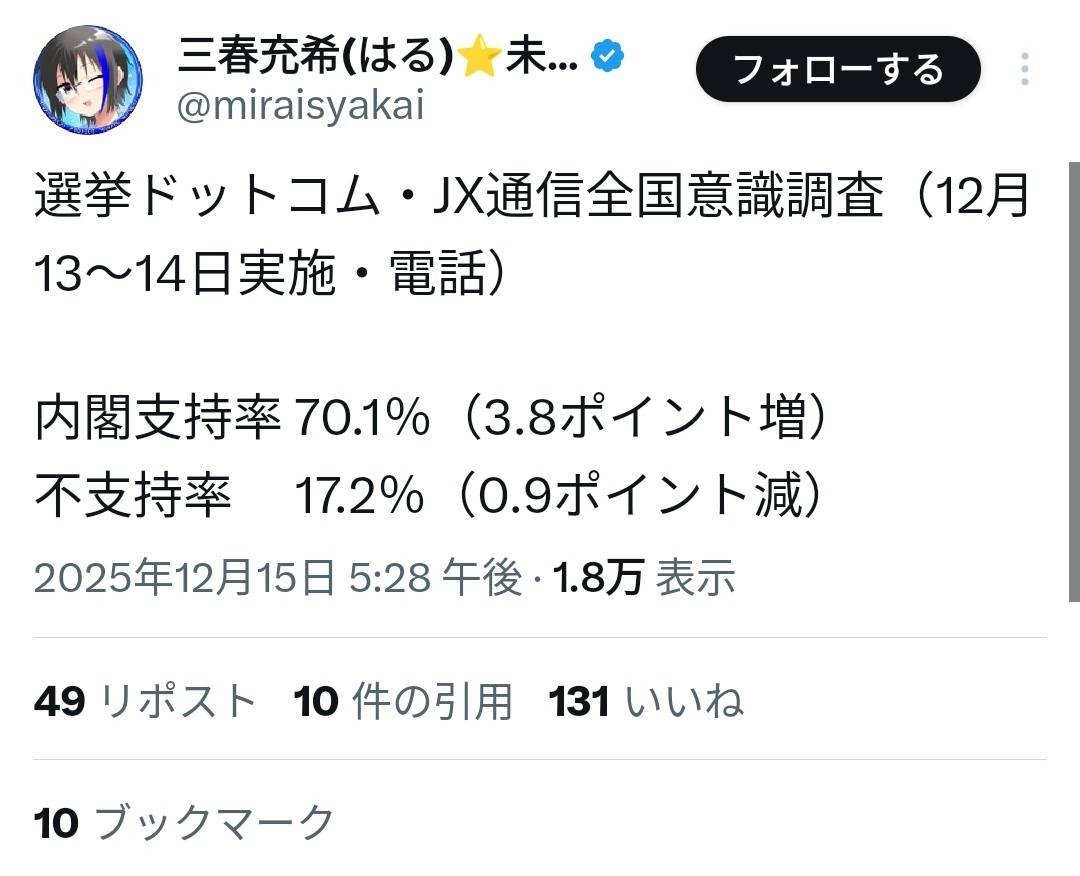Click the 不支持率 17.2% text
Viewport: 1080px width, 876px height.
pos(228,495)
